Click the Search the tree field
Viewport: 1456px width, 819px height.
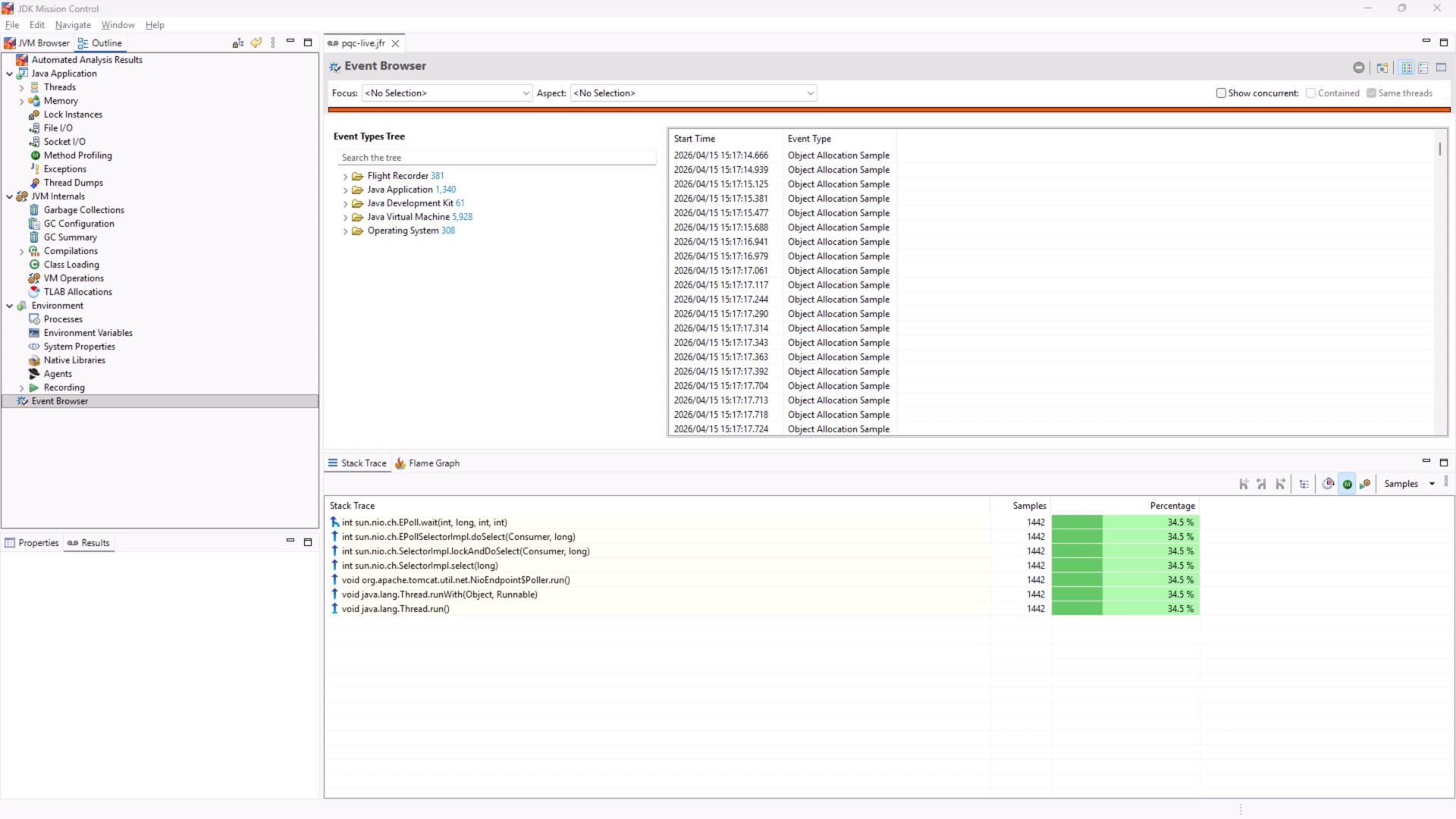point(497,158)
